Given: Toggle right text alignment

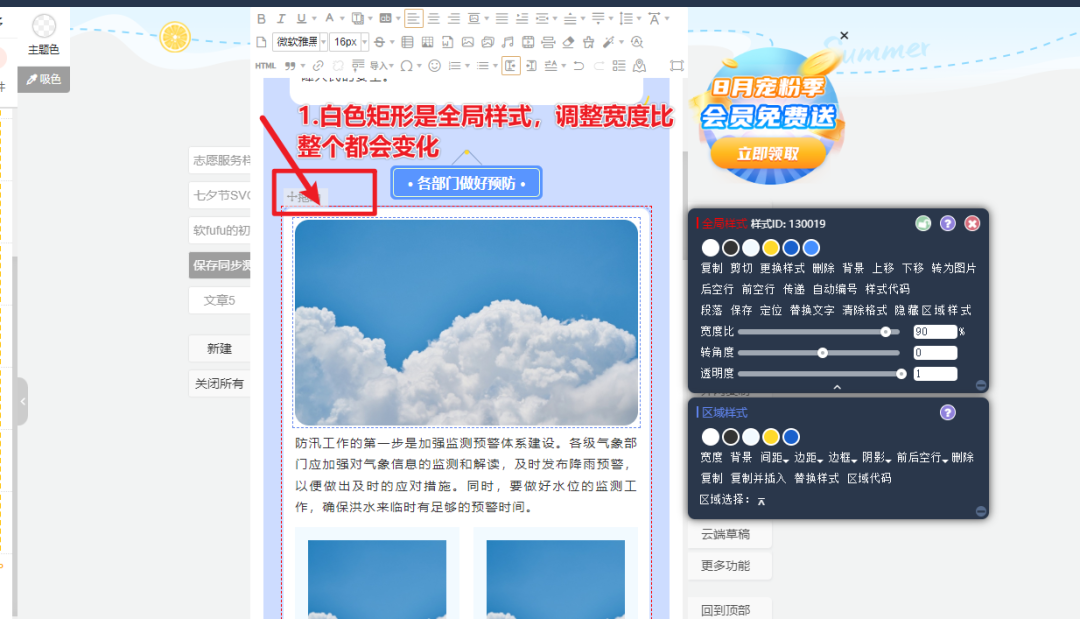Looking at the screenshot, I should [x=454, y=19].
